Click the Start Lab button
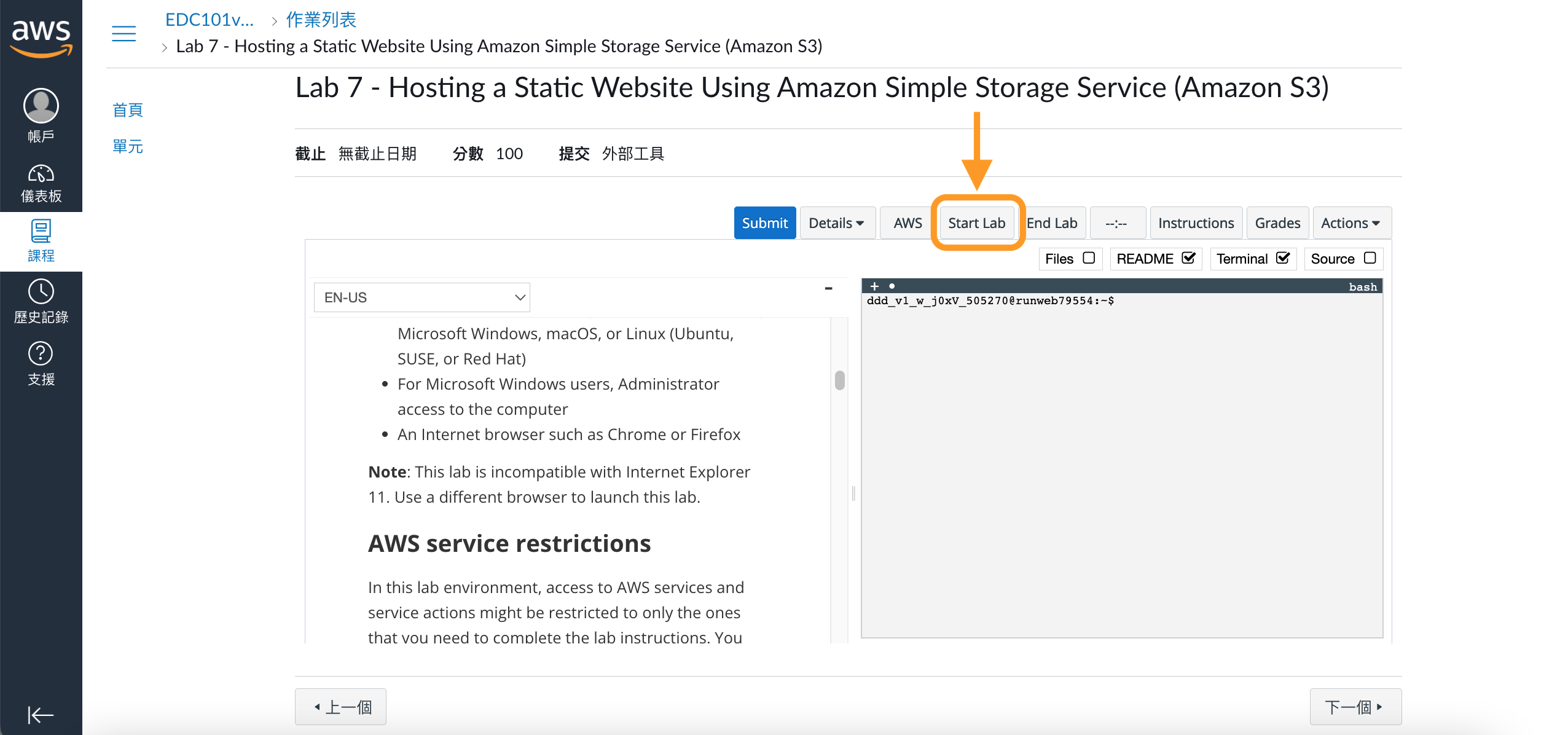Image resolution: width=1568 pixels, height=735 pixels. coord(976,223)
